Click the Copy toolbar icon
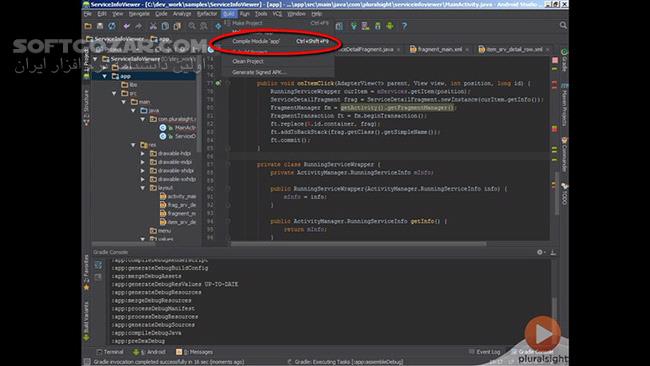The height and width of the screenshot is (366, 650). [x=165, y=26]
